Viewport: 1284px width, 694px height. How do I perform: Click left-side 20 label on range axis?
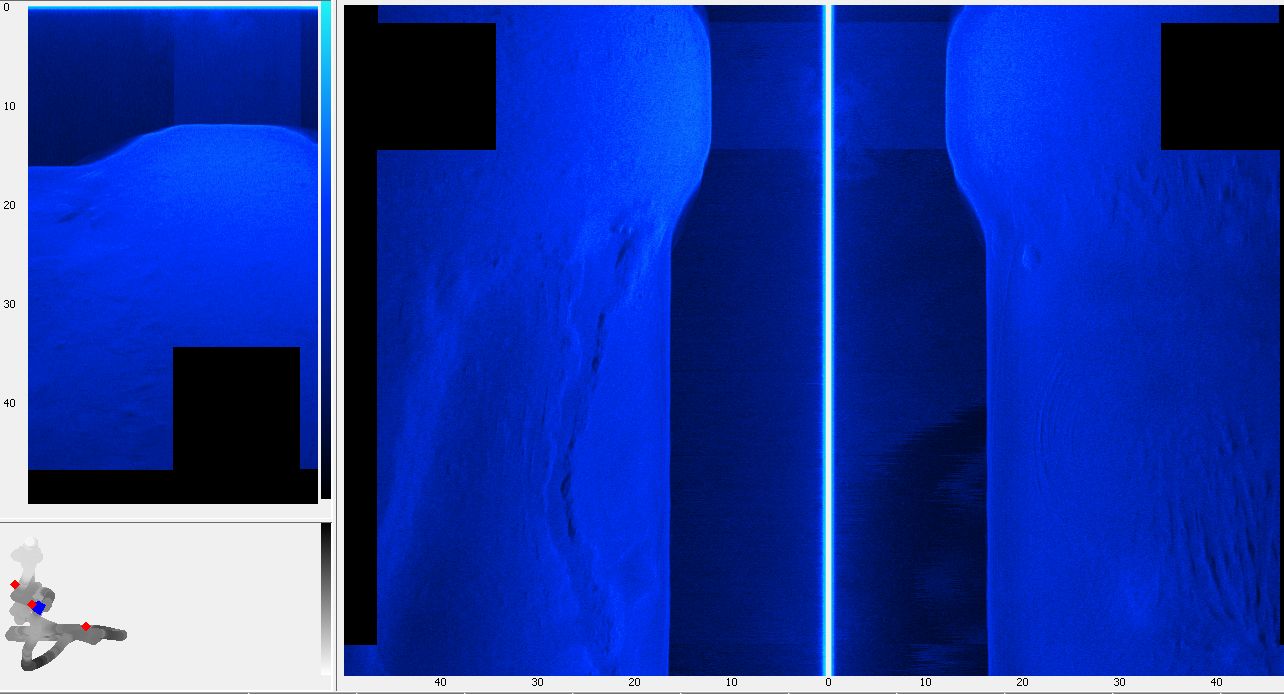point(634,682)
